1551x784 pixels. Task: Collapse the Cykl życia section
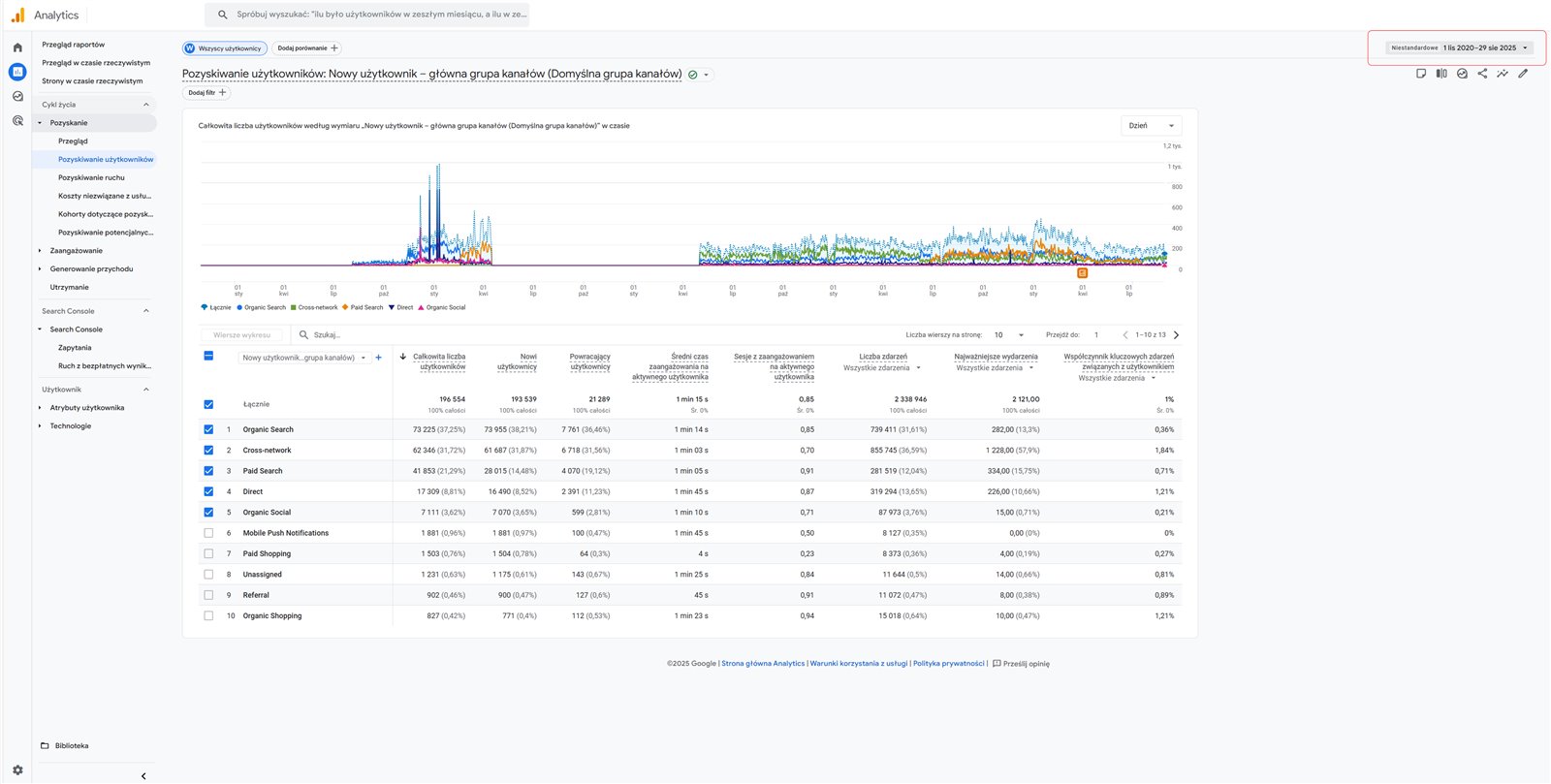146,105
